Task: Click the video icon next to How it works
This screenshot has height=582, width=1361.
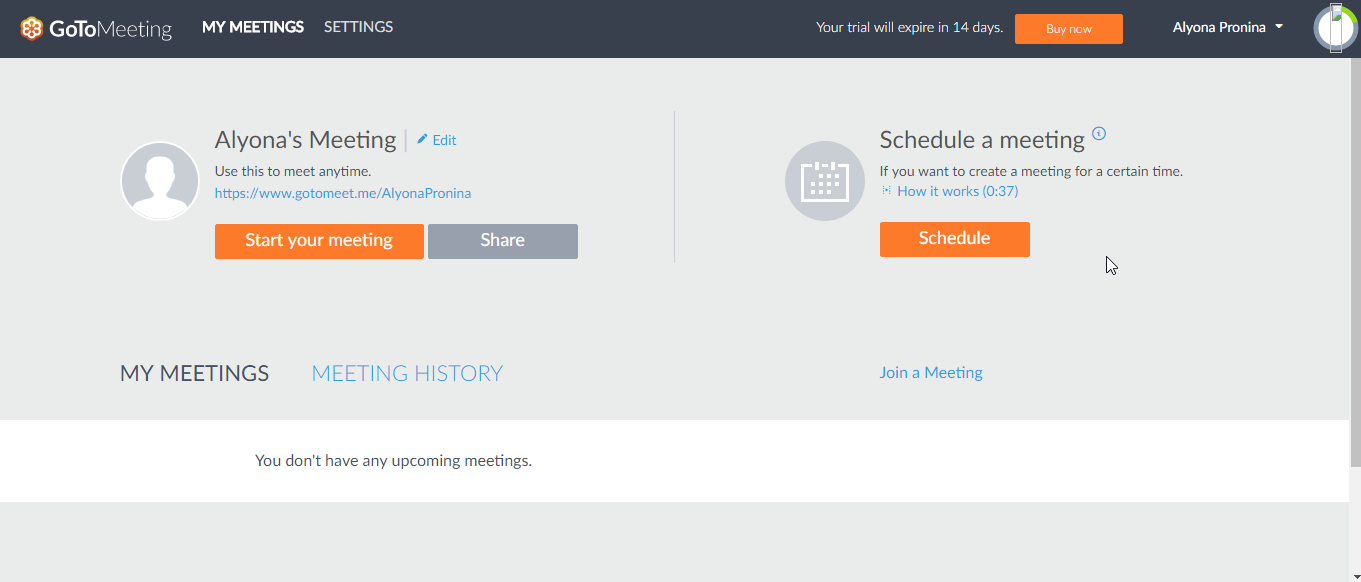Action: pos(884,190)
